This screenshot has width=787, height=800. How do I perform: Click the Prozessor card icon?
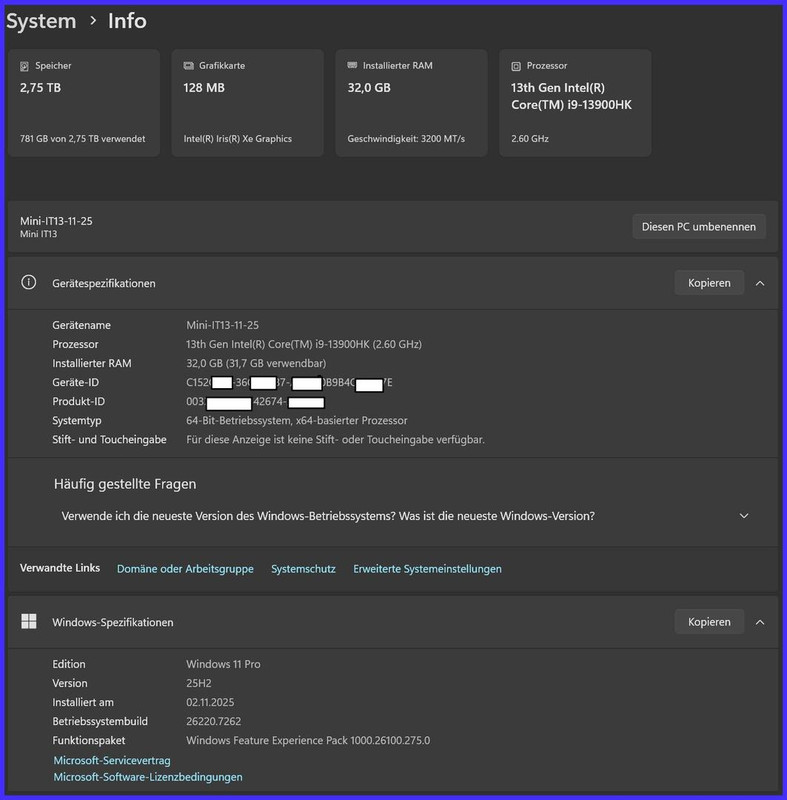[516, 66]
